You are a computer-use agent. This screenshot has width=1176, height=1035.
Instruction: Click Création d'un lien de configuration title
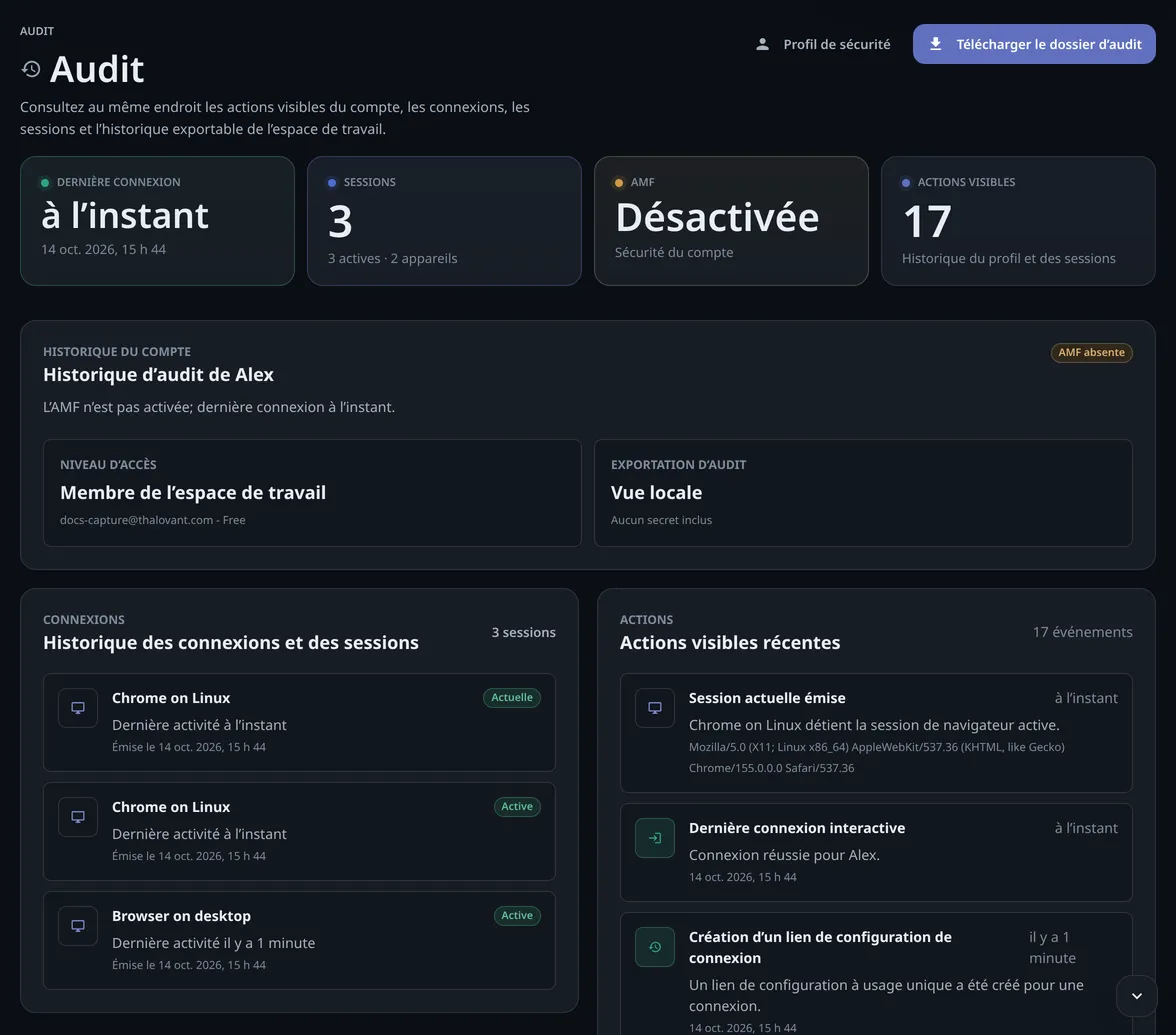pos(820,947)
